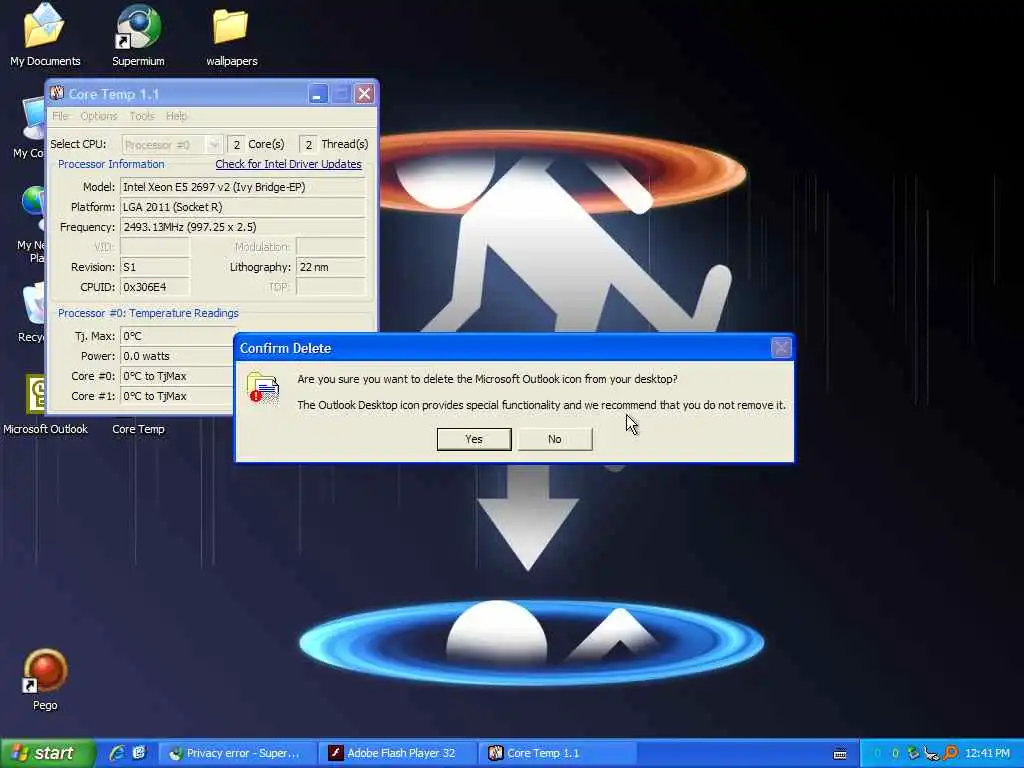Click the Power value 0.0 watts

(176, 356)
